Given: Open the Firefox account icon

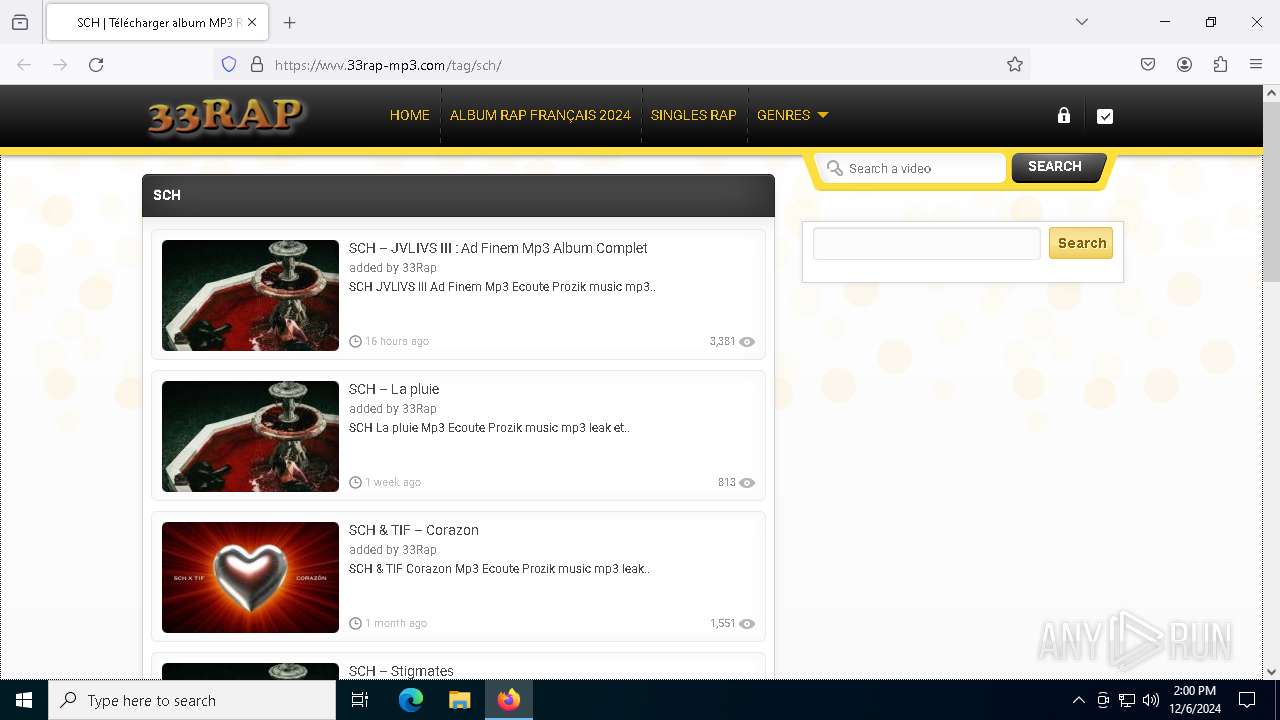Looking at the screenshot, I should tap(1184, 65).
